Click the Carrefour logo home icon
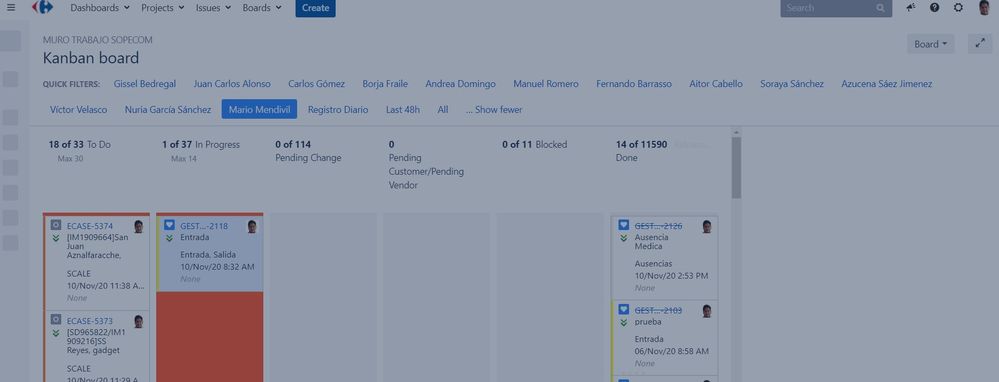Image resolution: width=999 pixels, height=382 pixels. [x=43, y=8]
